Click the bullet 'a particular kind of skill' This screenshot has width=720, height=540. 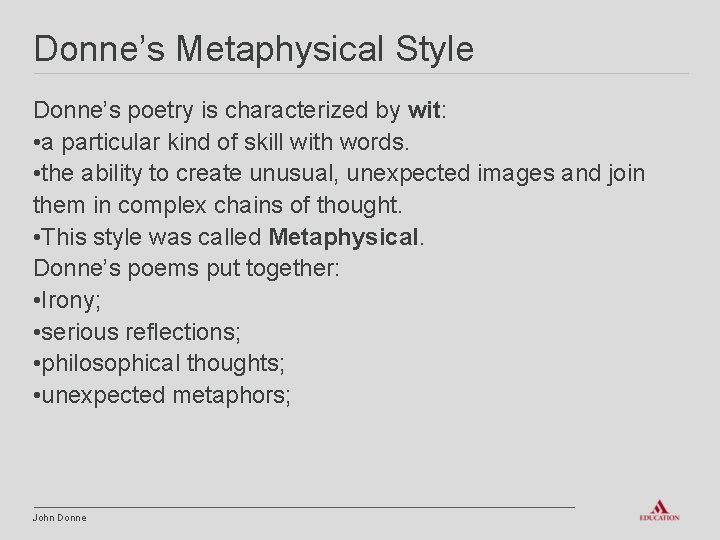pos(221,142)
